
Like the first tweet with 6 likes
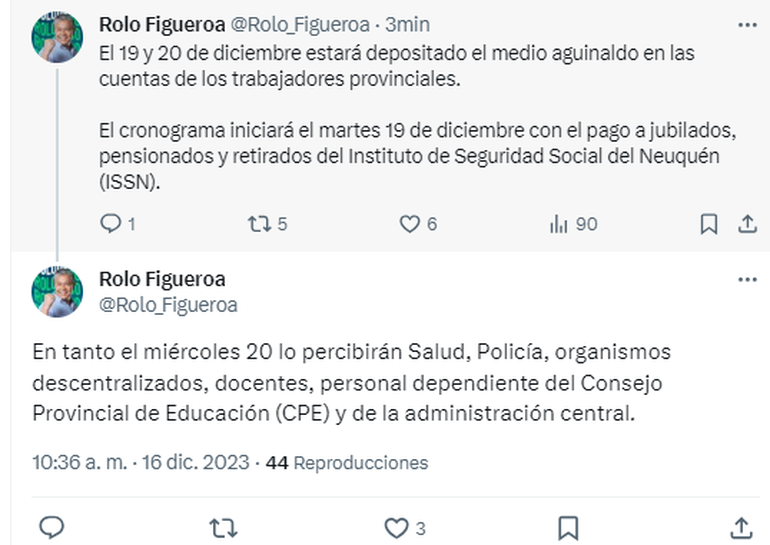point(409,224)
